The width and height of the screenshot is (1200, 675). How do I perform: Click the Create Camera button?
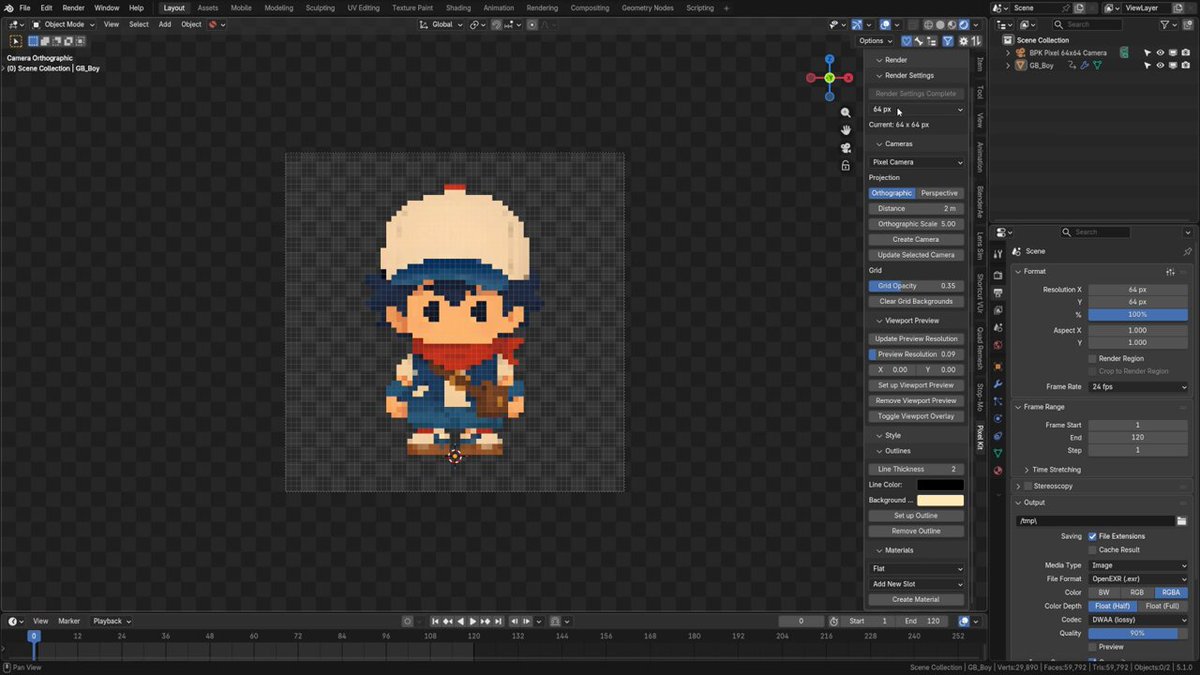coord(916,239)
